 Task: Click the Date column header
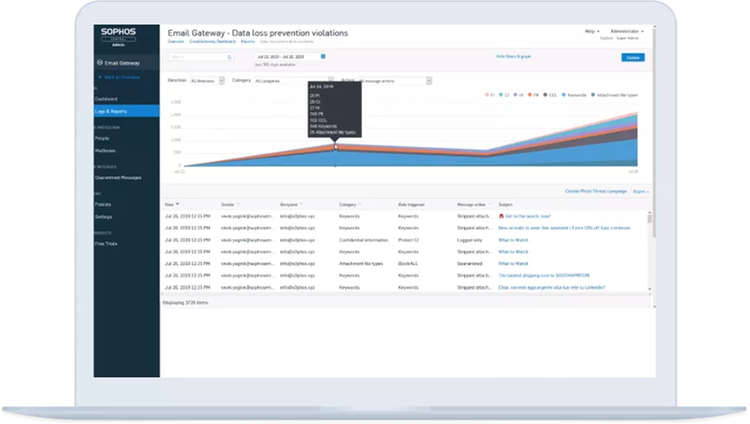click(x=169, y=204)
